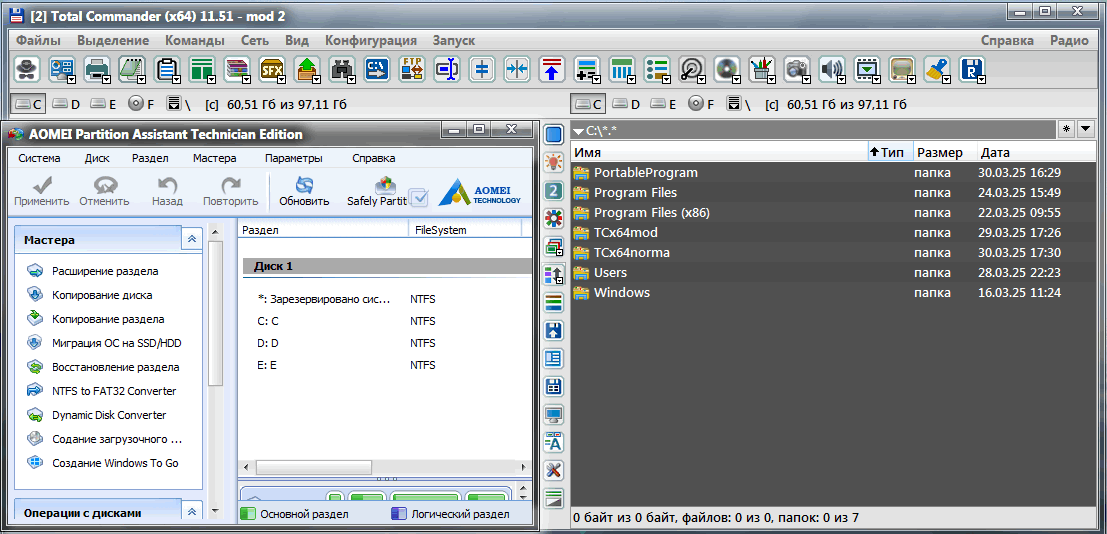Click the light bulb icon in vertical bar
1107x534 pixels.
(x=554, y=162)
